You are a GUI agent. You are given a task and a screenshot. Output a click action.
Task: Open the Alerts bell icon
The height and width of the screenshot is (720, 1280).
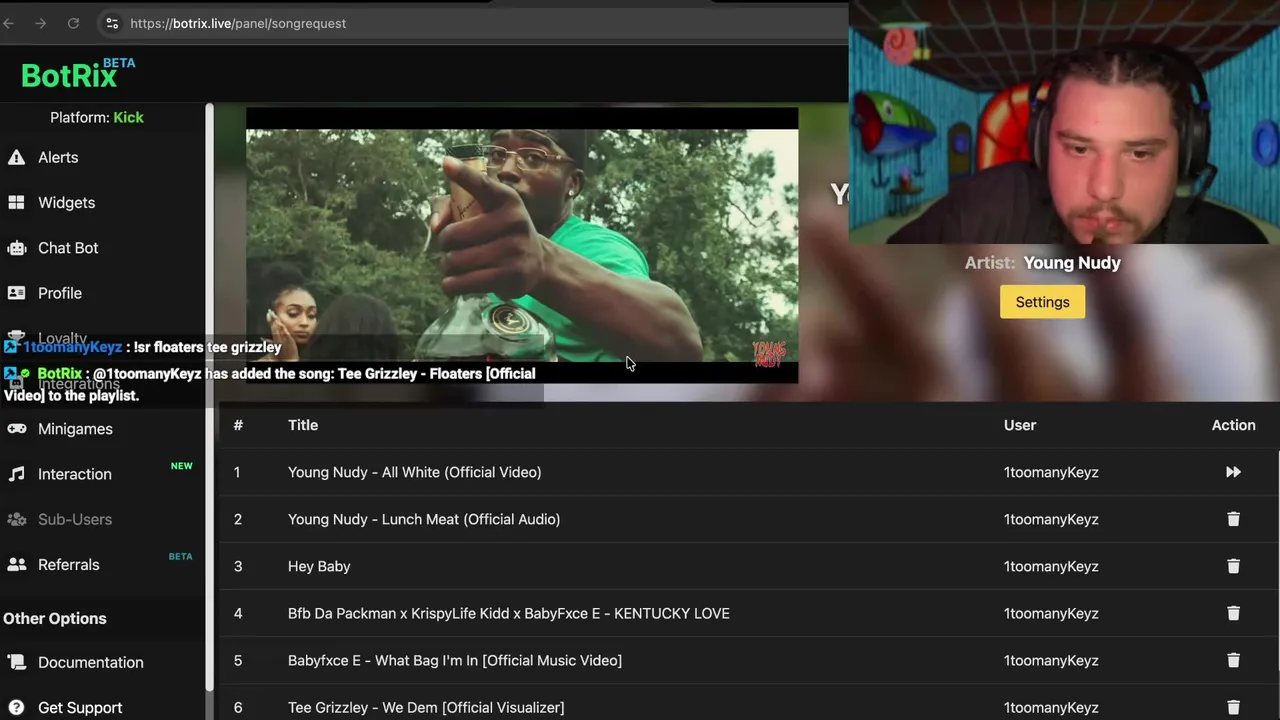(x=16, y=157)
